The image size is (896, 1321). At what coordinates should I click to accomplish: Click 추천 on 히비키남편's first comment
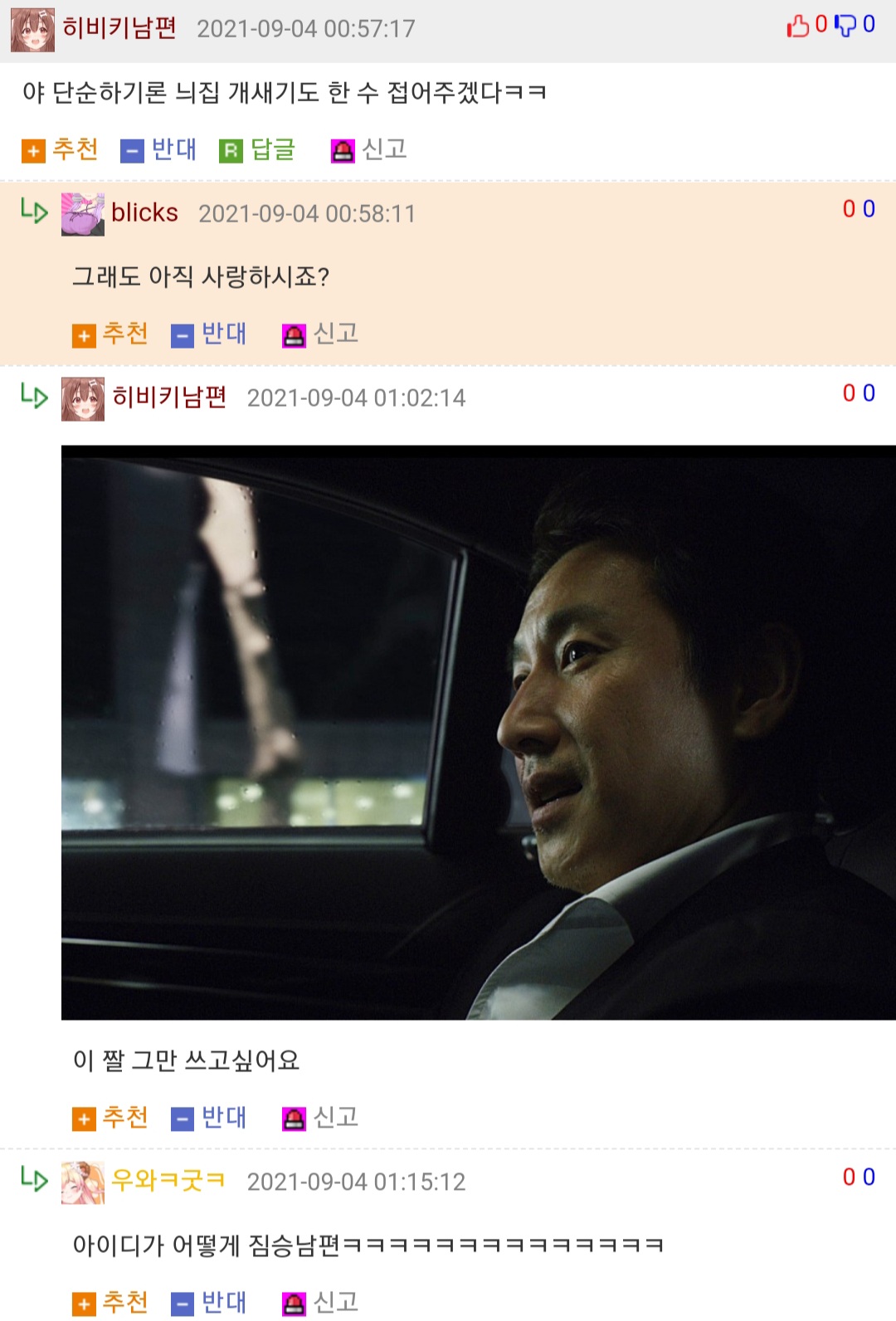tap(60, 149)
